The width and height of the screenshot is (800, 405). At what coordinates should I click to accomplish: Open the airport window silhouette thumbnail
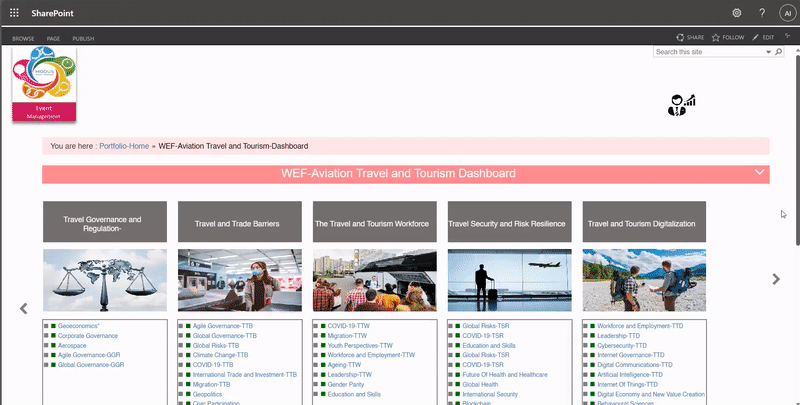(510, 280)
